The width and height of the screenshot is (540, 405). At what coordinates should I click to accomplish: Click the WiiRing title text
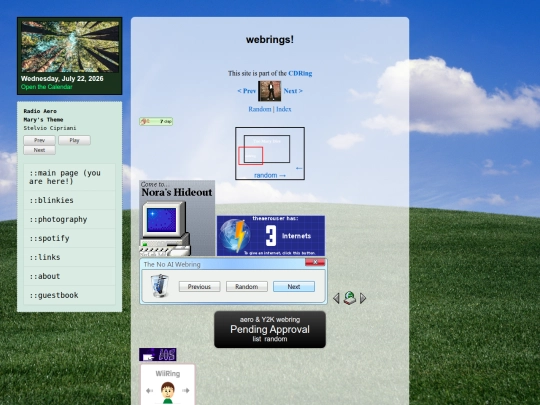coord(168,374)
